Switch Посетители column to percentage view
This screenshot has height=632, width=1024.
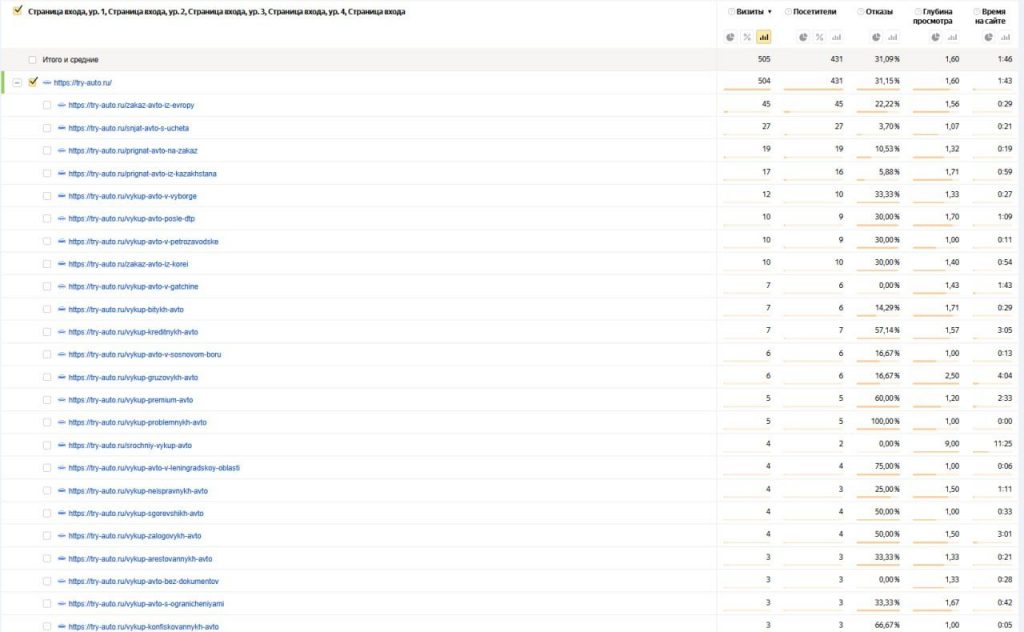819,37
